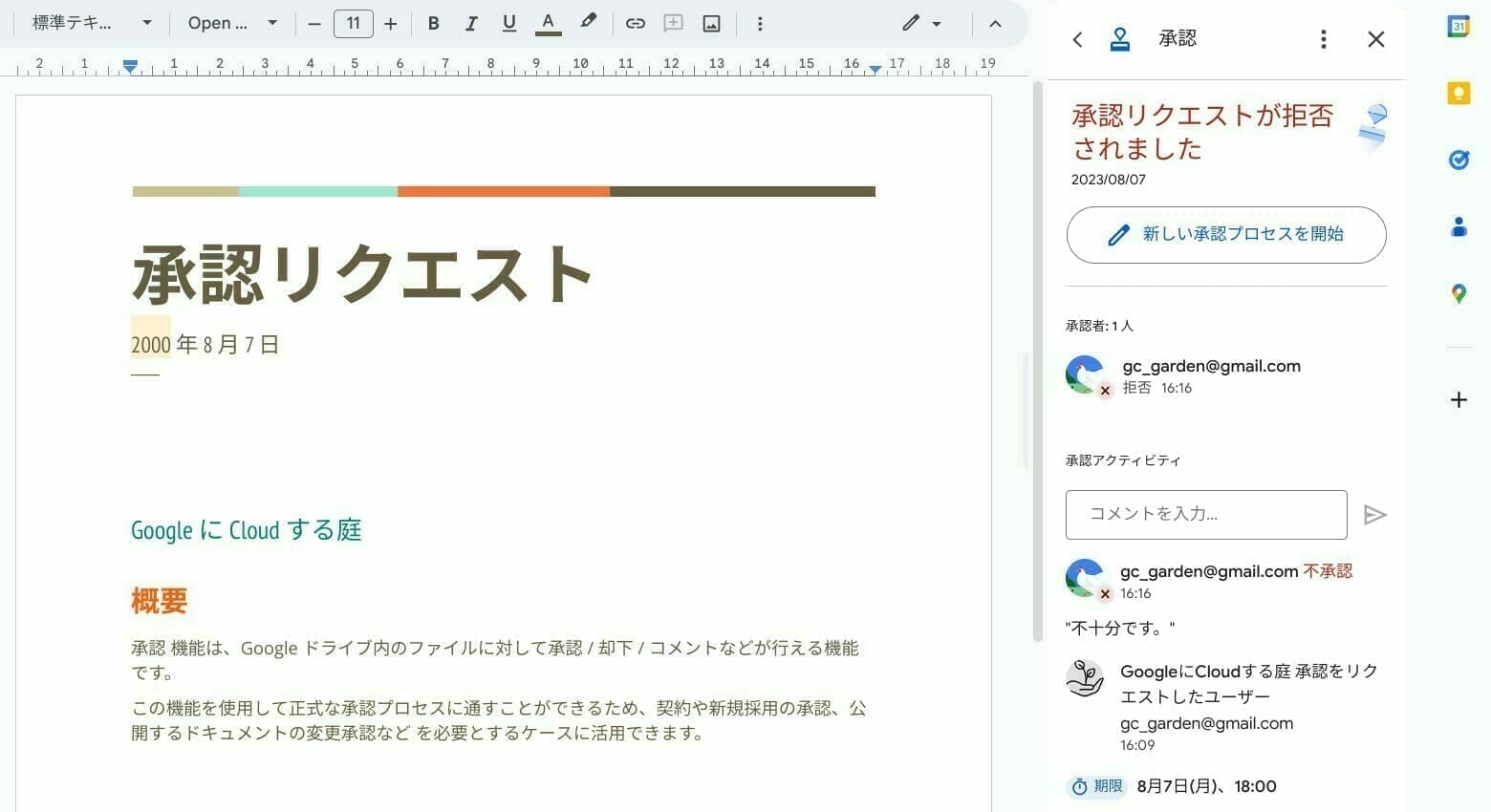Open the paragraph style dropdown 標準テキ...
Viewport: 1491px width, 812px height.
(x=92, y=23)
